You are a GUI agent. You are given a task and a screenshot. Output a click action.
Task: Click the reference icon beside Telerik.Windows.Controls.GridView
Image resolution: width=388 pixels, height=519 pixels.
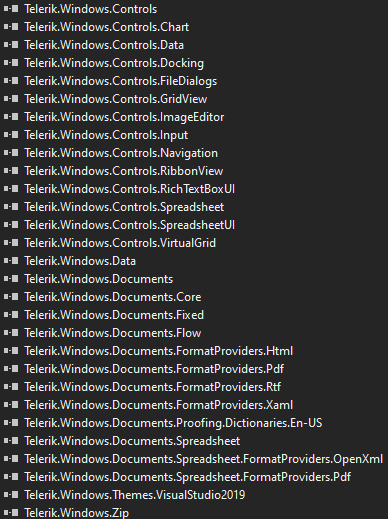click(11, 99)
